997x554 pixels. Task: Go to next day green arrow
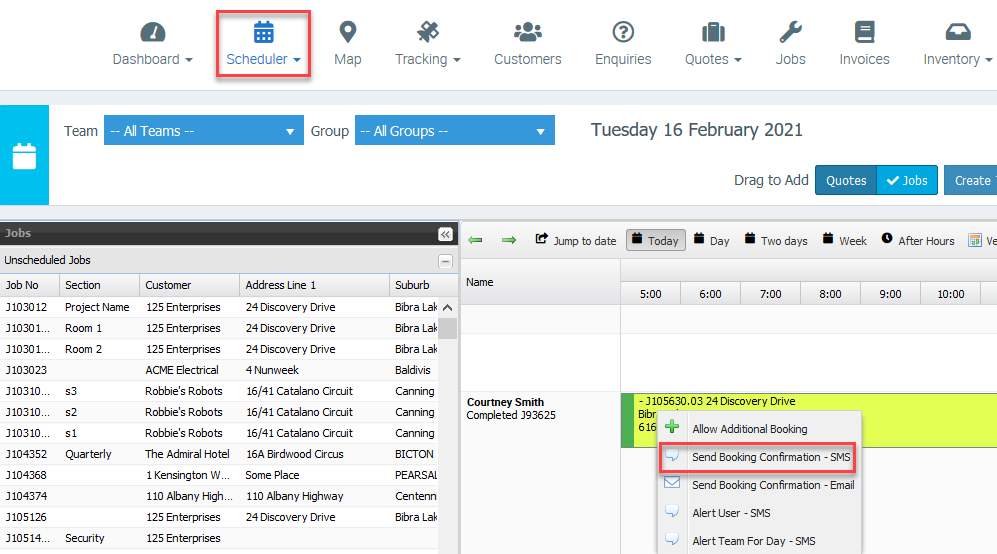509,240
